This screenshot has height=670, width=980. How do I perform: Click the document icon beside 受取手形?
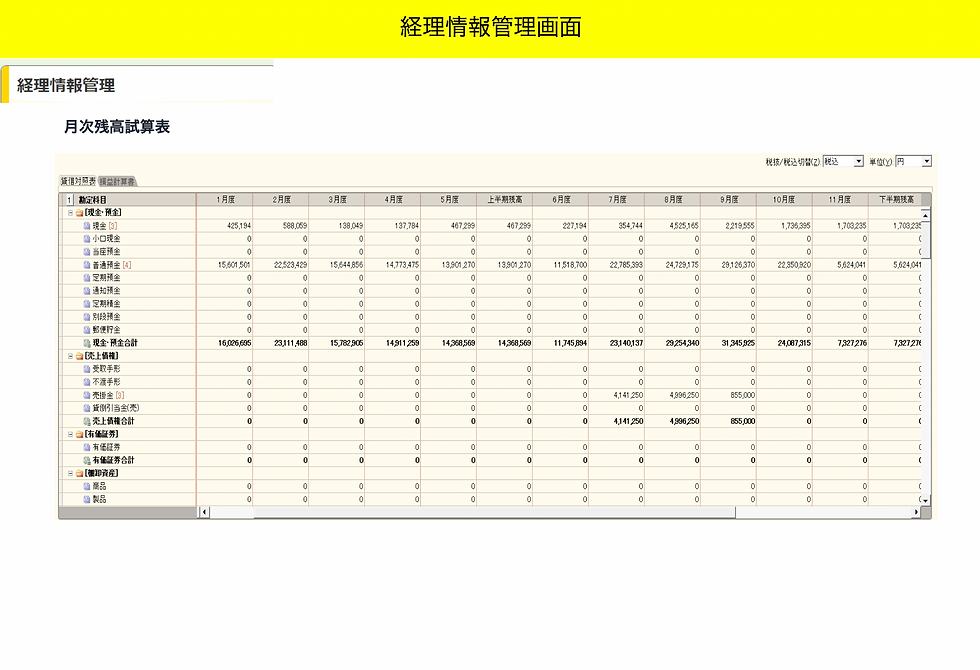click(87, 369)
